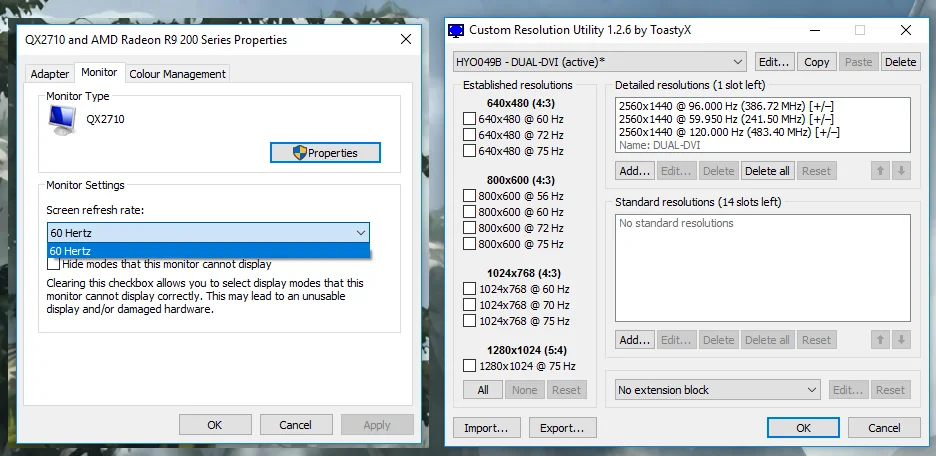Image resolution: width=936 pixels, height=456 pixels.
Task: Click Cancel in the QX2710 Properties dialog
Action: coord(295,425)
